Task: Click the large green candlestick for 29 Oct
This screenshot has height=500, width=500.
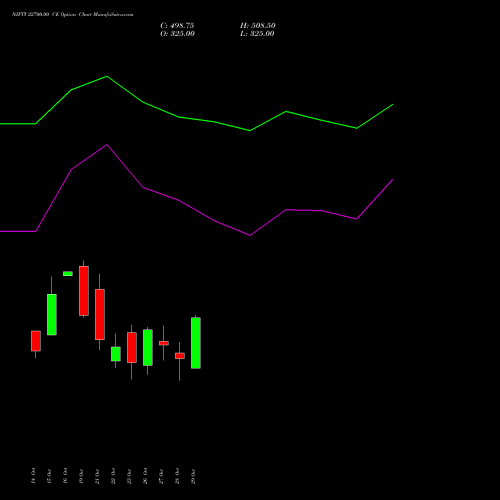Action: tap(196, 343)
